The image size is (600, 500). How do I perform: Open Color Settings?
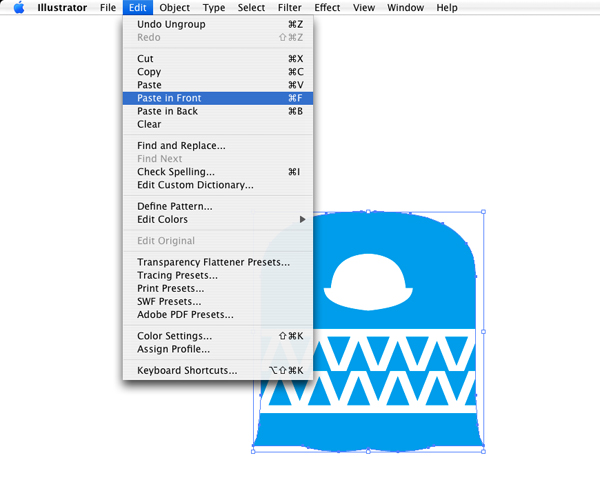coord(218,336)
